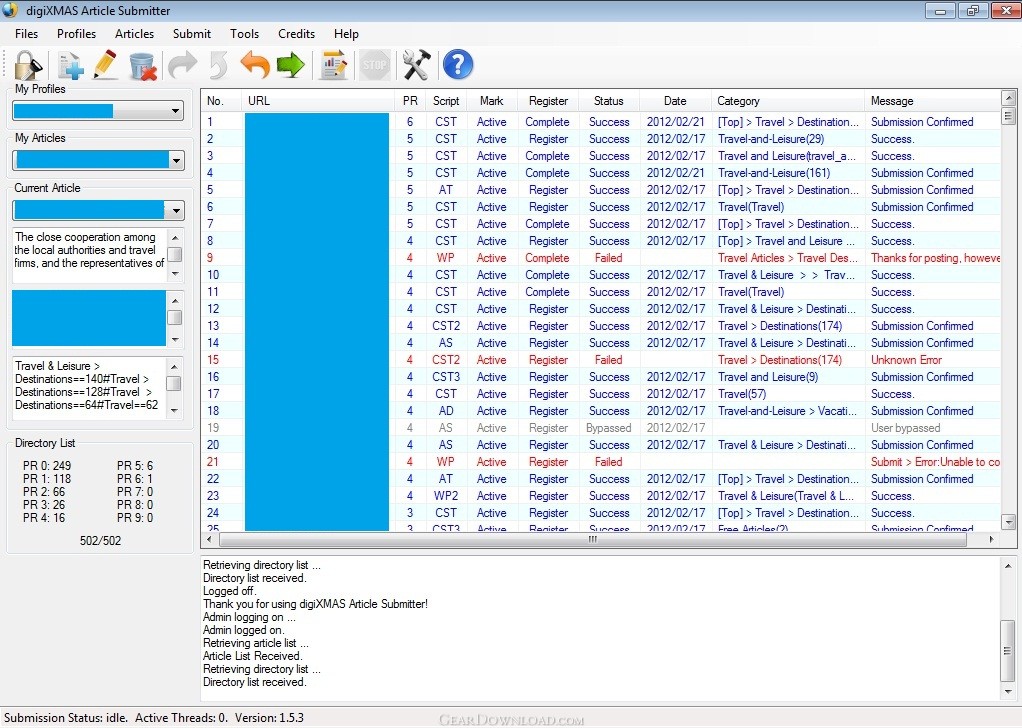
Task: Click 'Article List Received.' log line
Action: point(252,656)
